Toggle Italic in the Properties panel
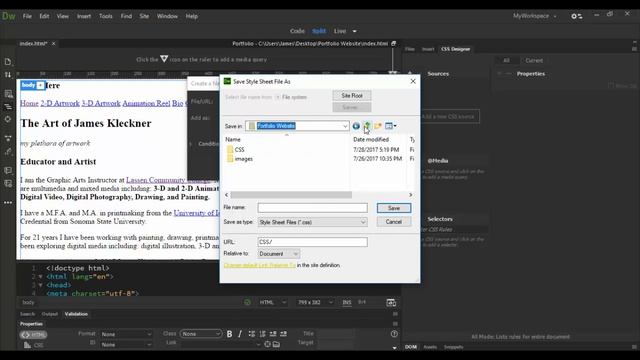The height and width of the screenshot is (360, 640). point(240,334)
